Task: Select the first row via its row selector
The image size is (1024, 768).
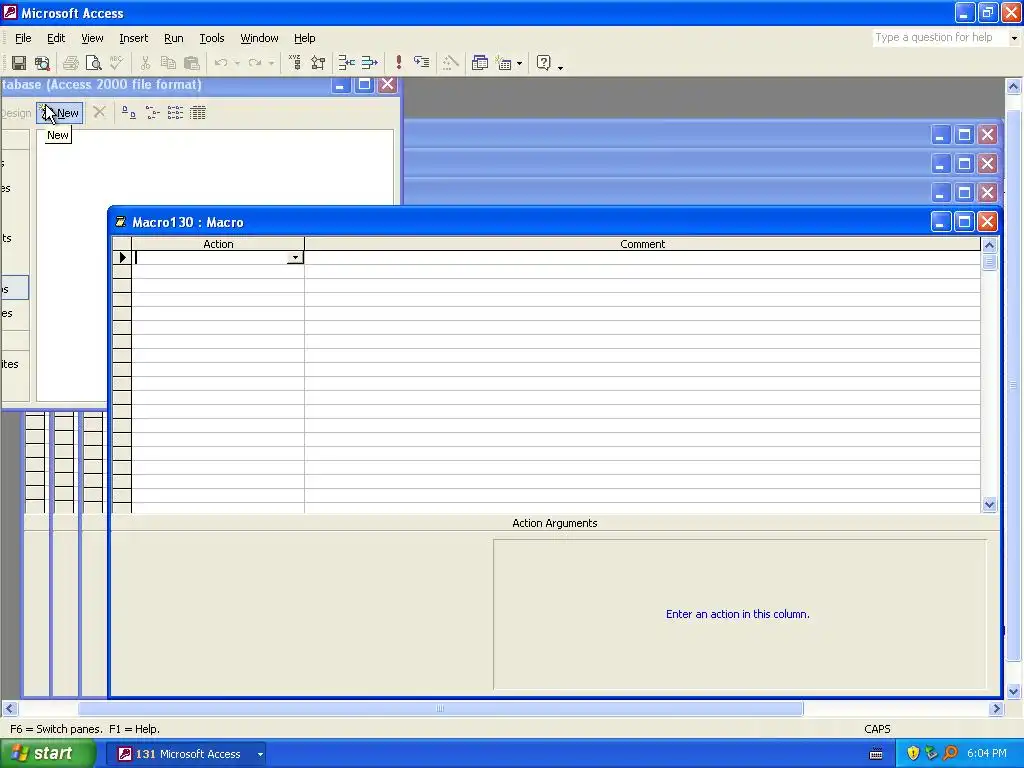Action: click(x=122, y=257)
